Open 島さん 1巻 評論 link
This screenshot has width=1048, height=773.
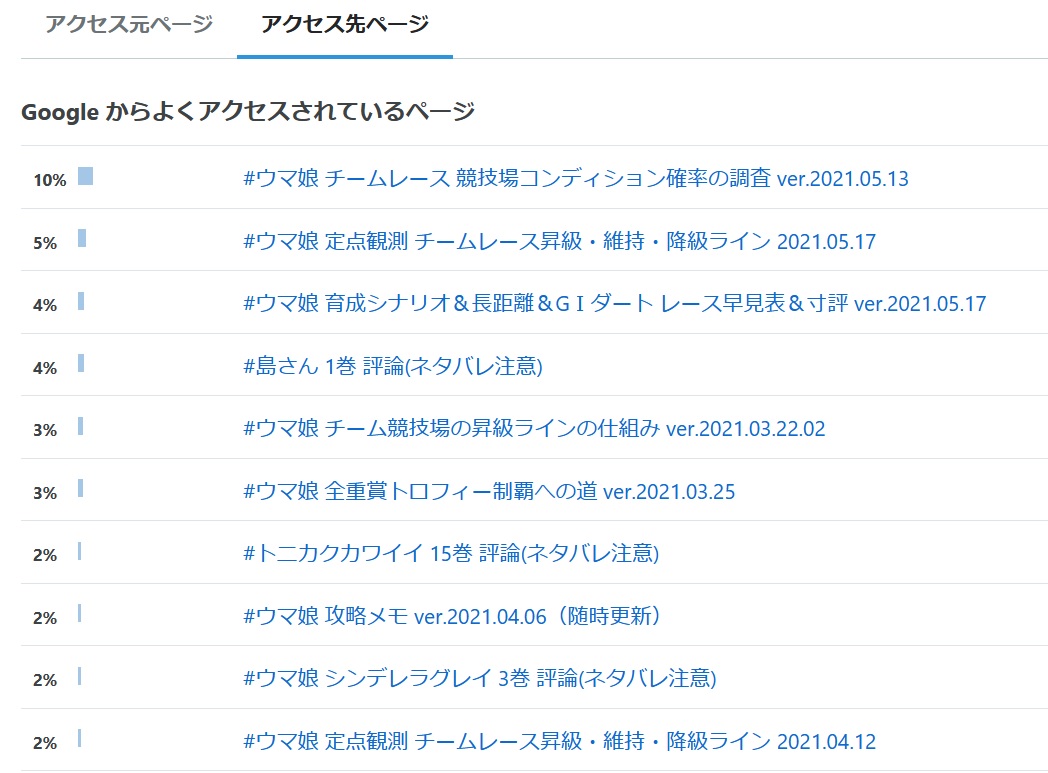392,365
